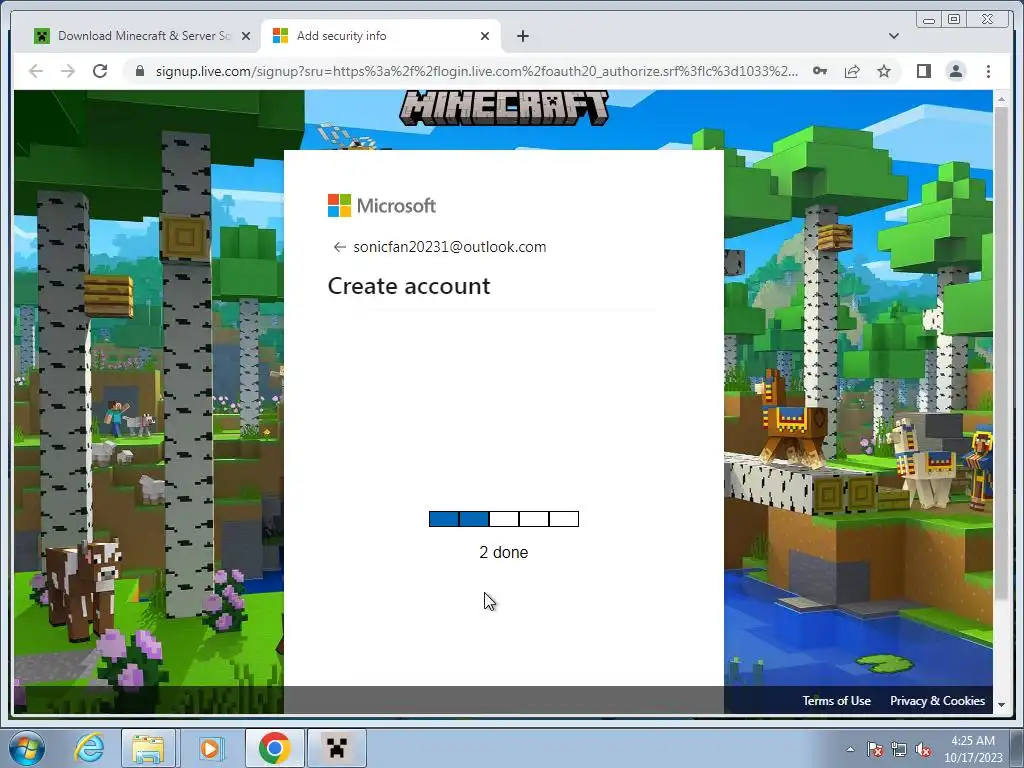This screenshot has width=1024, height=768.
Task: Go back in Chrome history
Action: 36,71
